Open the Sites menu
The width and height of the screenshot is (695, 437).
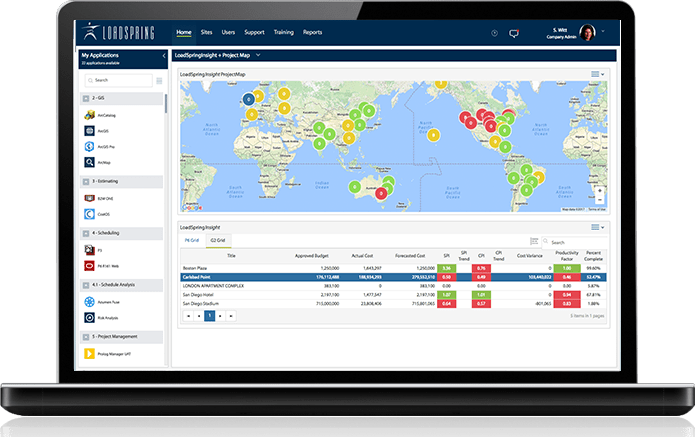coord(207,32)
